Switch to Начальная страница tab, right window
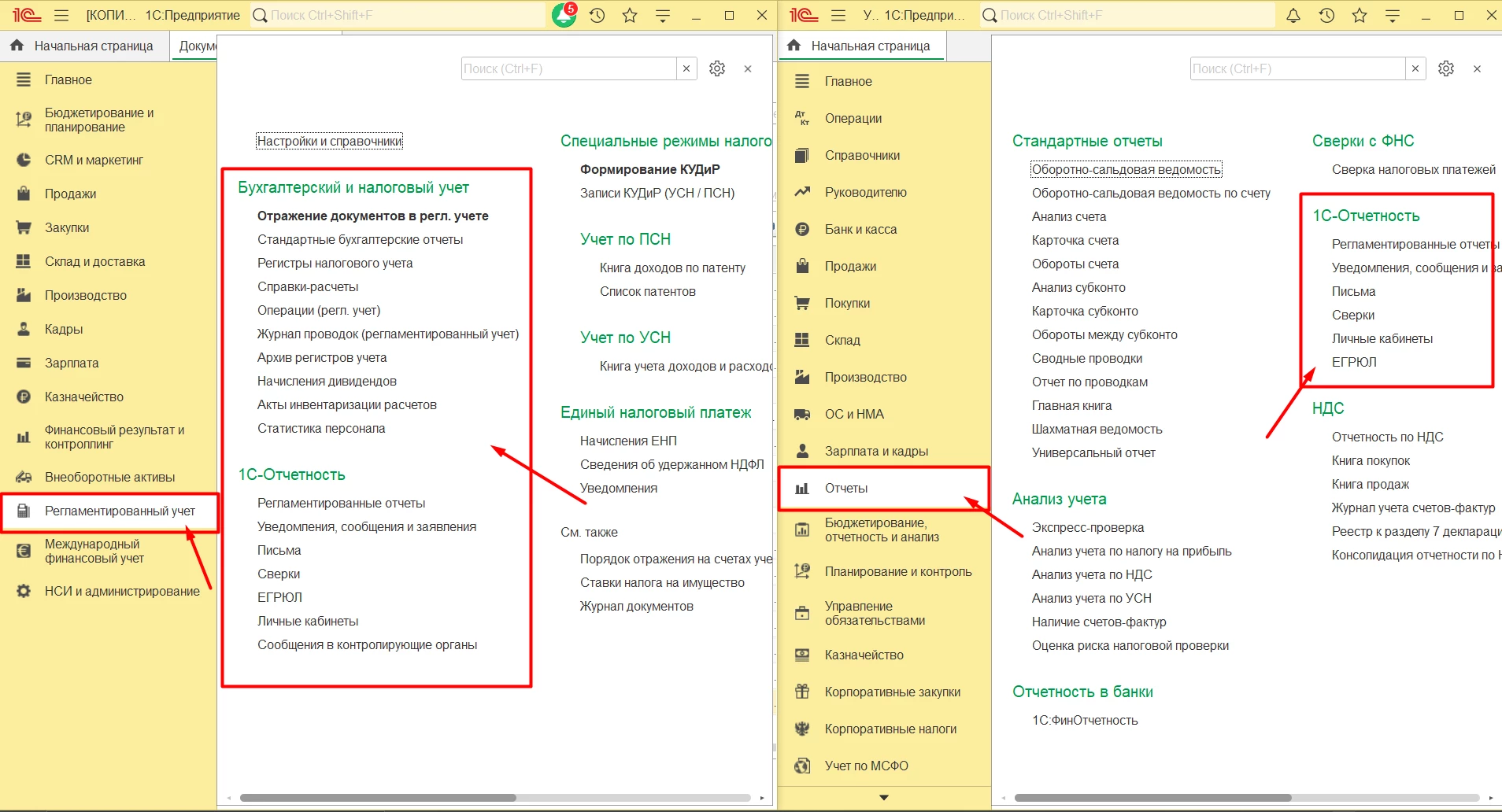Screen dimensions: 1502x812 [x=863, y=46]
